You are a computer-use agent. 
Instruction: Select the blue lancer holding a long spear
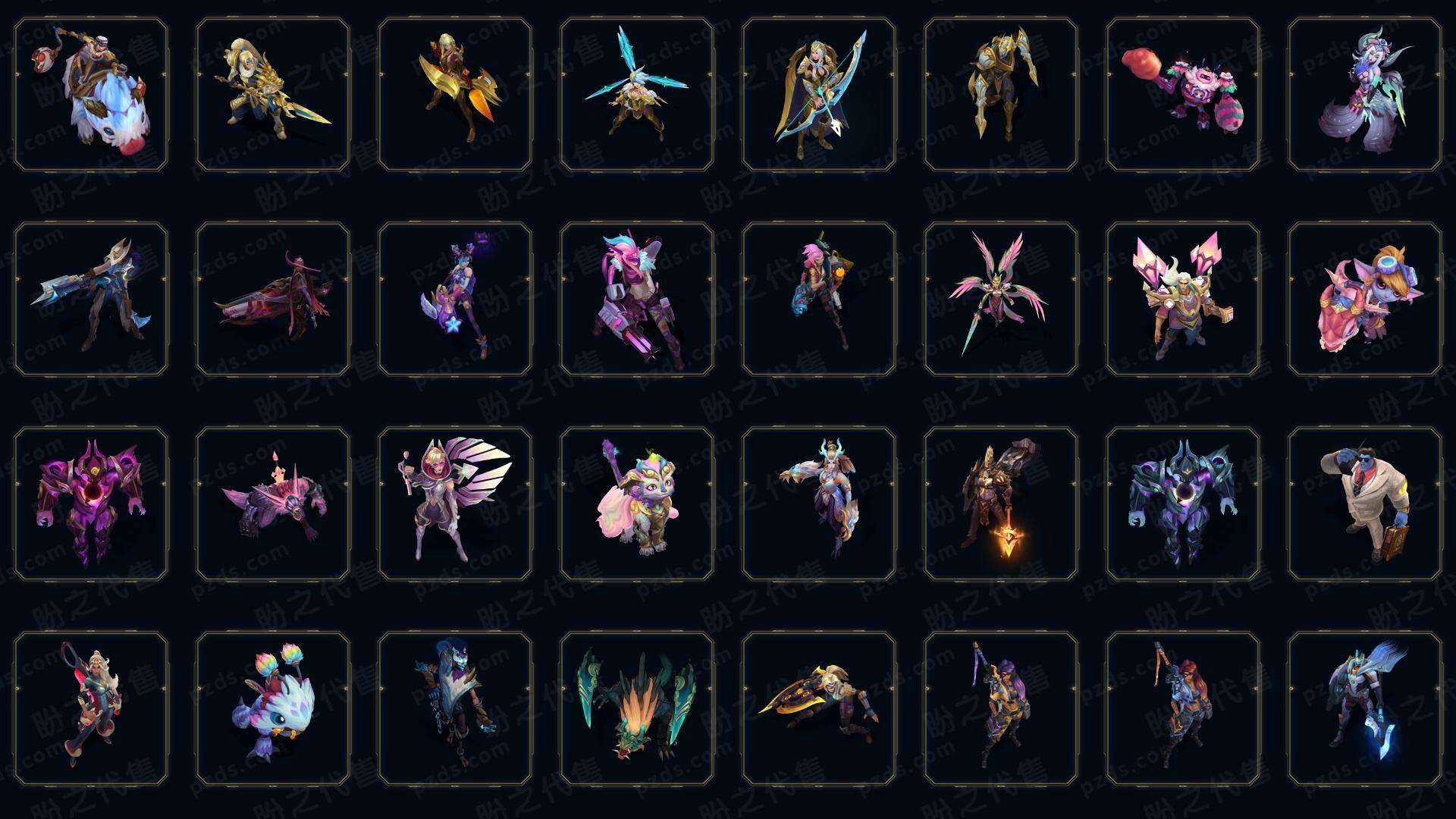click(91, 299)
